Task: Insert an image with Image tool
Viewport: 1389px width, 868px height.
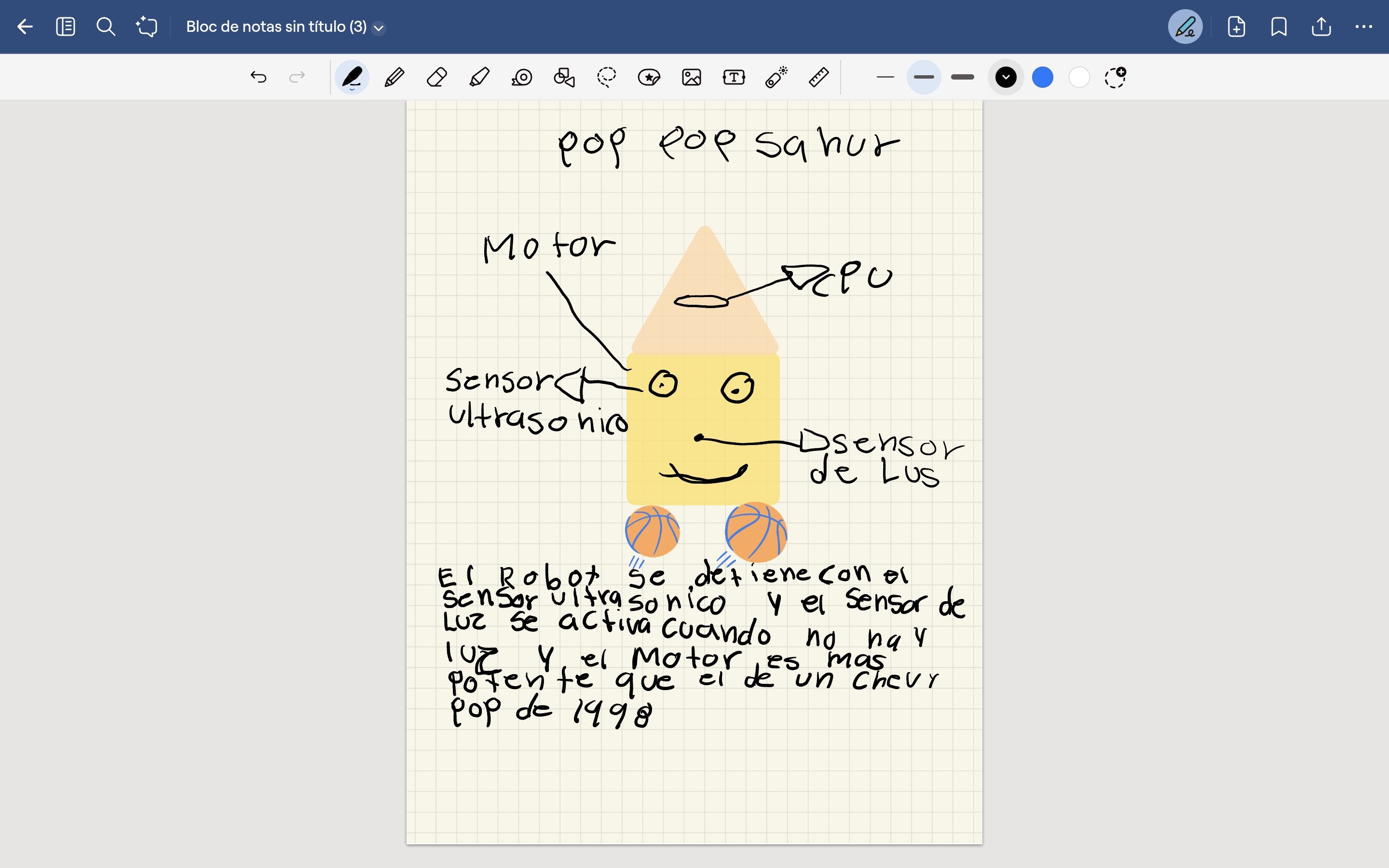Action: [x=691, y=77]
